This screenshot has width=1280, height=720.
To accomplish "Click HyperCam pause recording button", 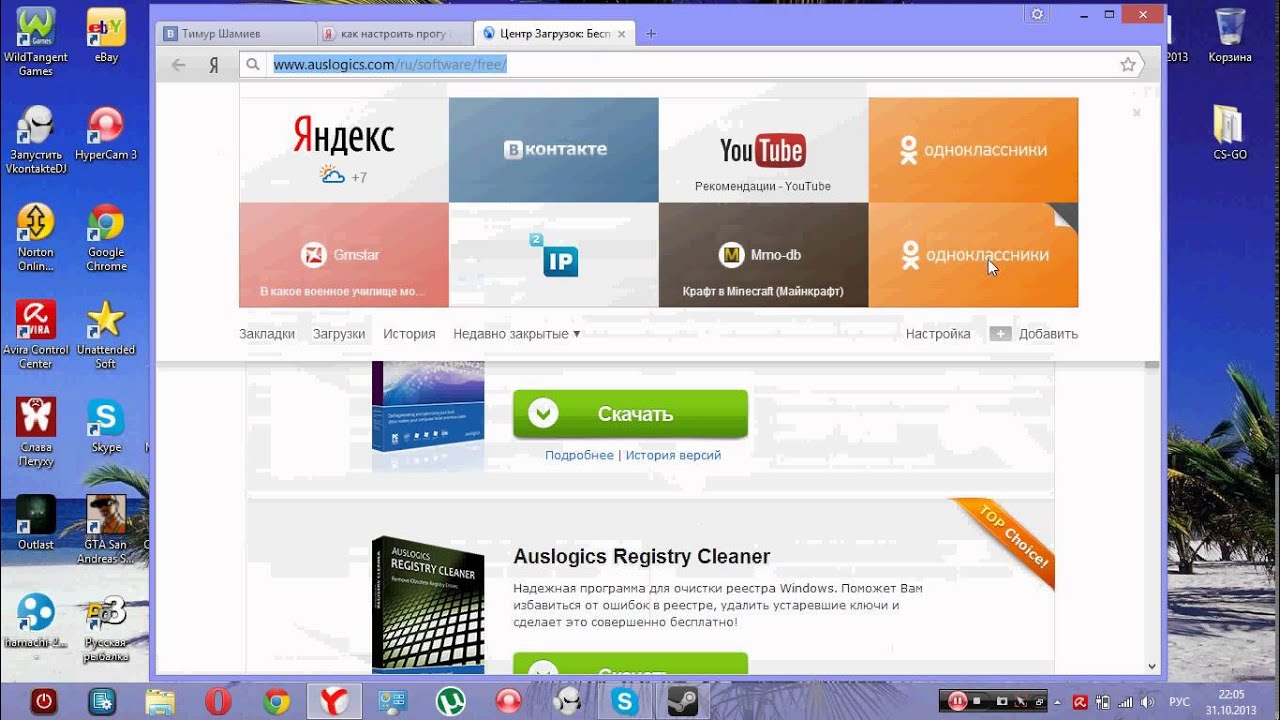I will (x=958, y=701).
